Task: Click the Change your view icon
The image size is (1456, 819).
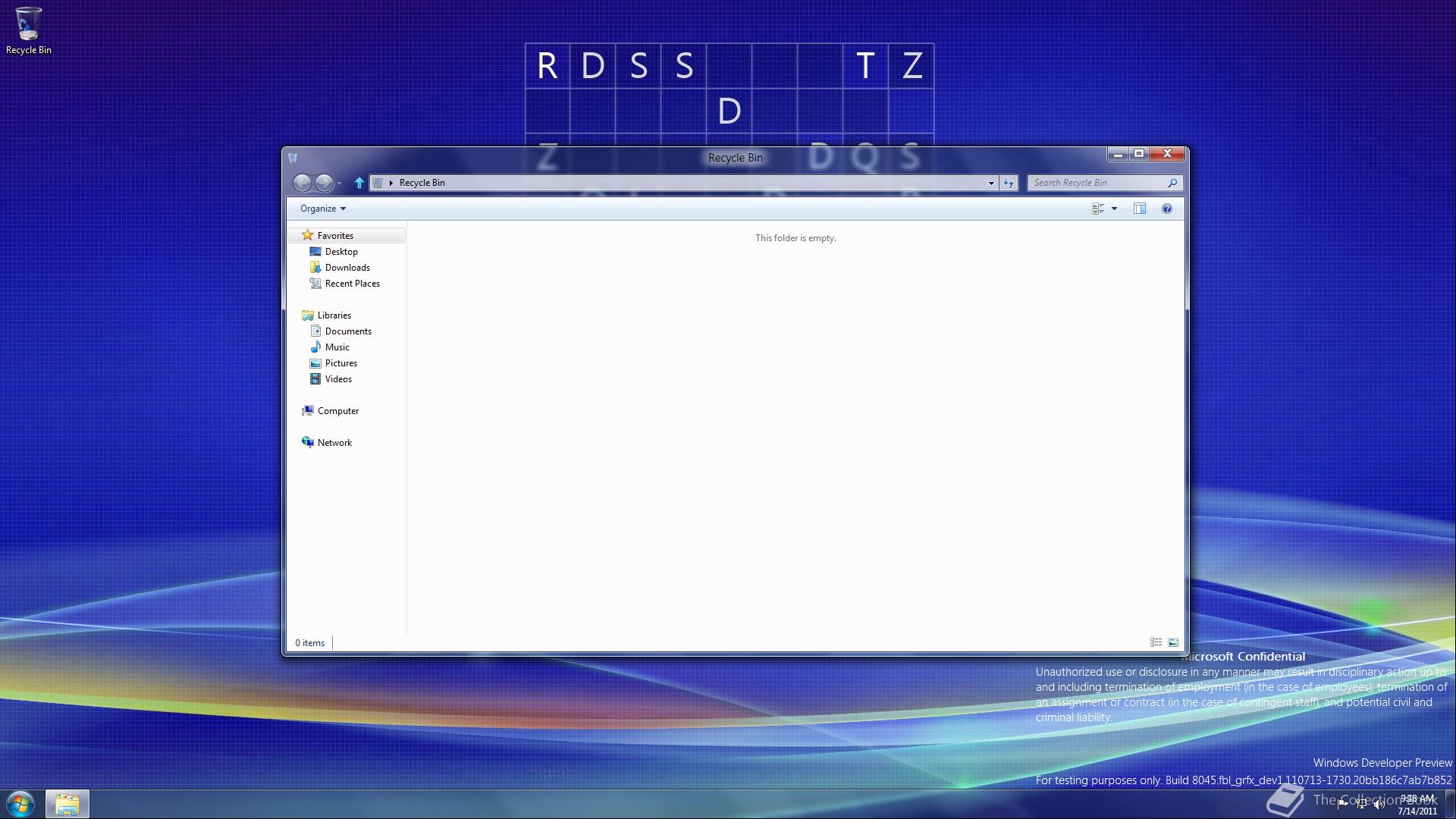Action: click(x=1097, y=209)
